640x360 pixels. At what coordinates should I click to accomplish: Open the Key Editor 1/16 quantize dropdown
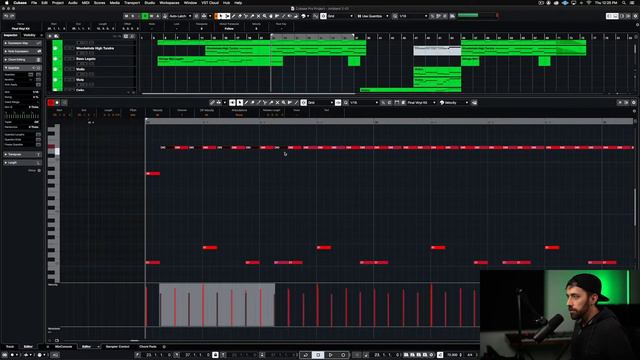[x=364, y=102]
